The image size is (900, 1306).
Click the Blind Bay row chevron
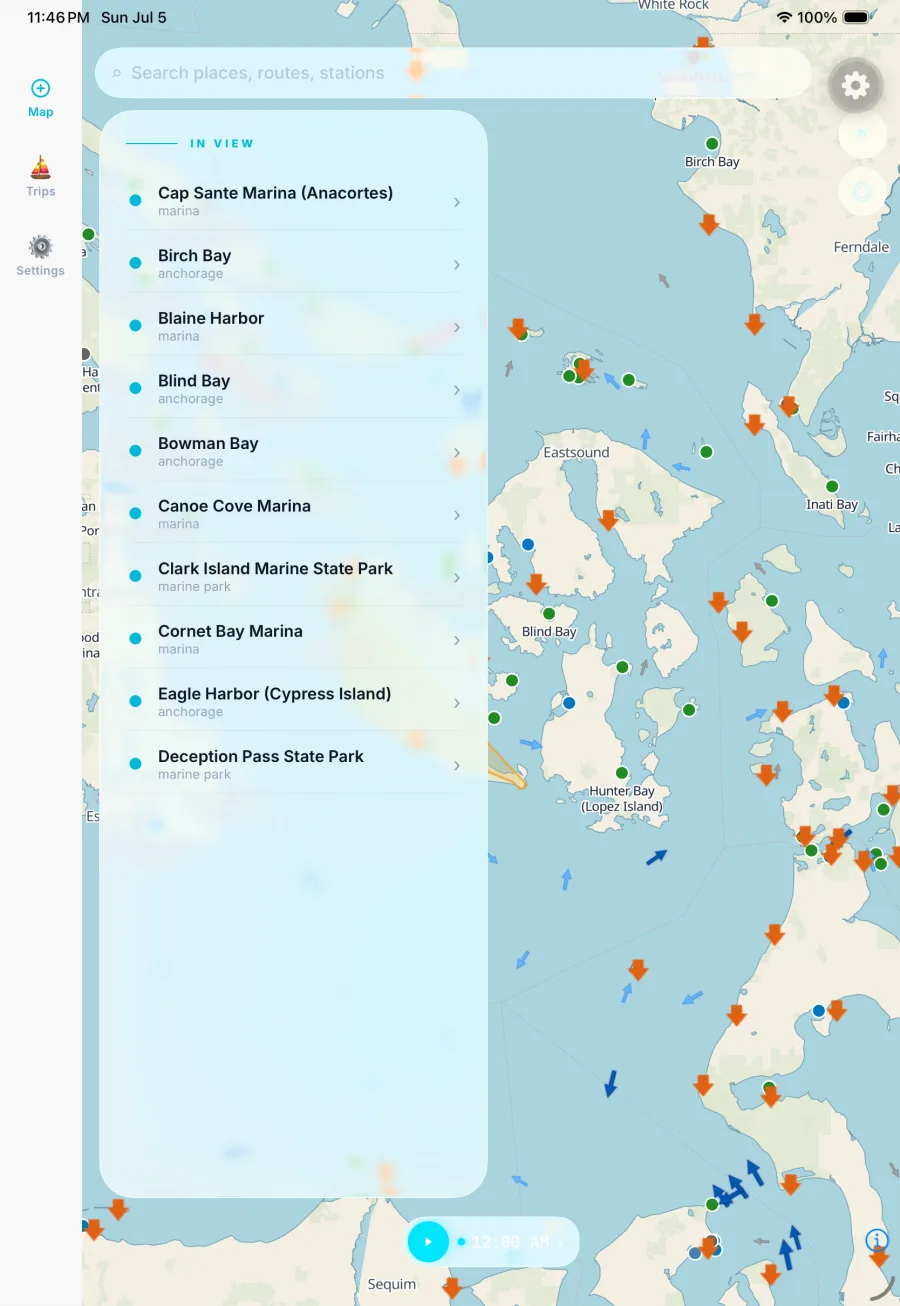[457, 390]
